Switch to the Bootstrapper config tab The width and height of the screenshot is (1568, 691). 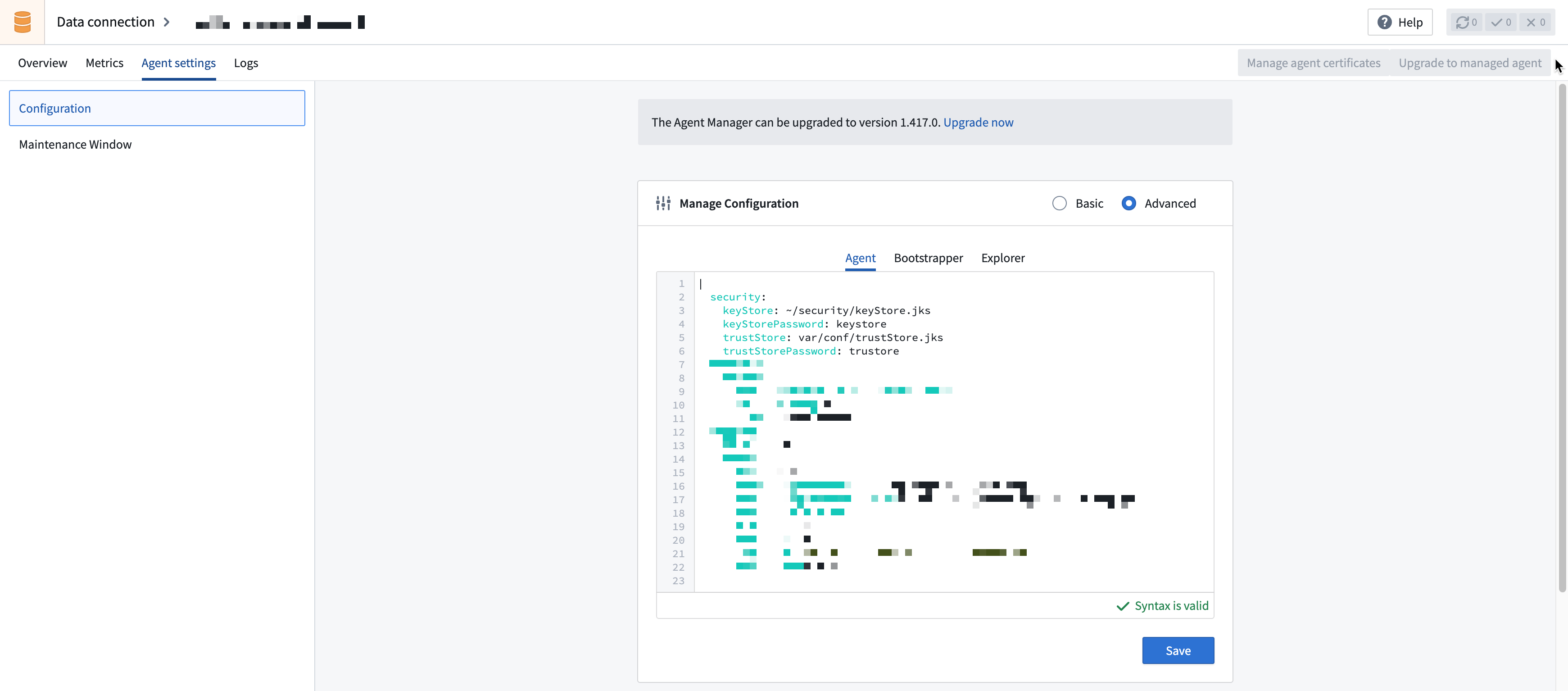point(928,258)
